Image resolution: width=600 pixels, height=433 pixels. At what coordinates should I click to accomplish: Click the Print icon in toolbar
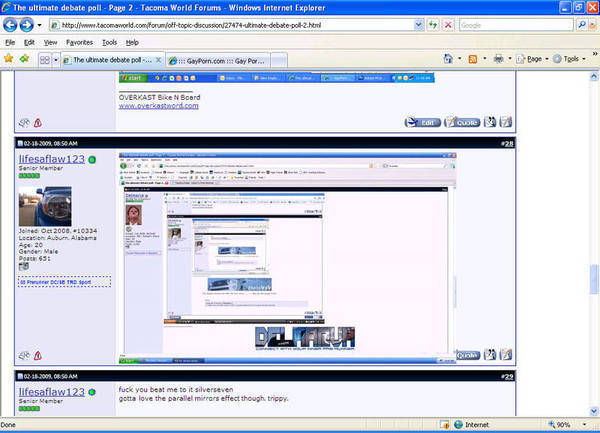[498, 59]
